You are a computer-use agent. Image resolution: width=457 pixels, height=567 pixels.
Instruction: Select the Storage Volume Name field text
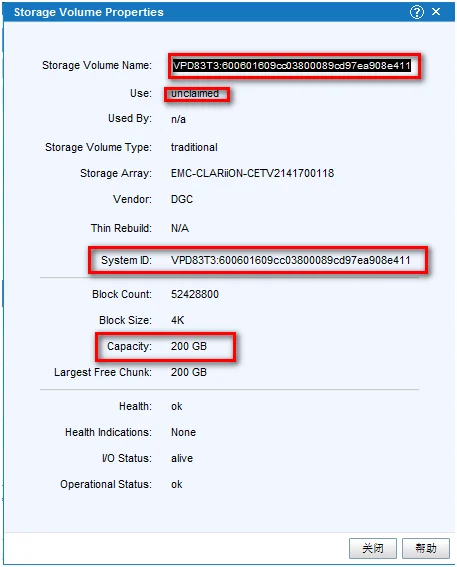pos(291,65)
